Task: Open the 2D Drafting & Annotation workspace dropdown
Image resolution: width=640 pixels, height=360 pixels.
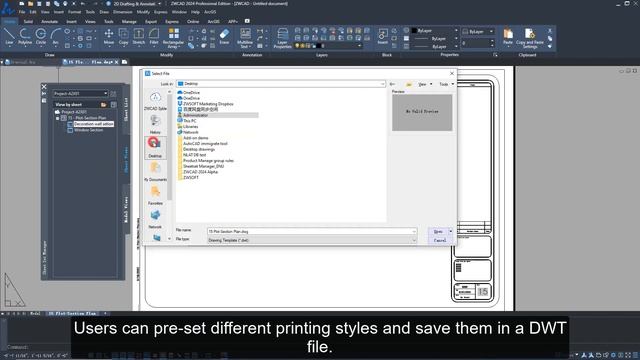Action: click(159, 4)
